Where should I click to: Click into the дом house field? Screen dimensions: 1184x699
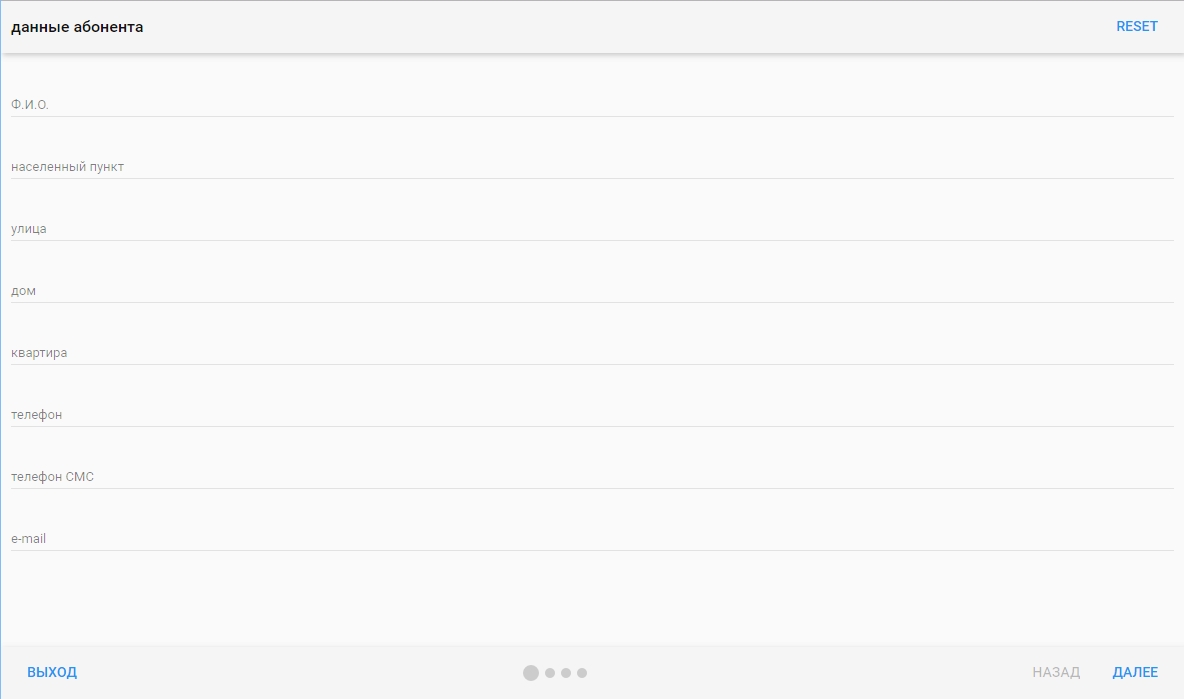point(590,290)
